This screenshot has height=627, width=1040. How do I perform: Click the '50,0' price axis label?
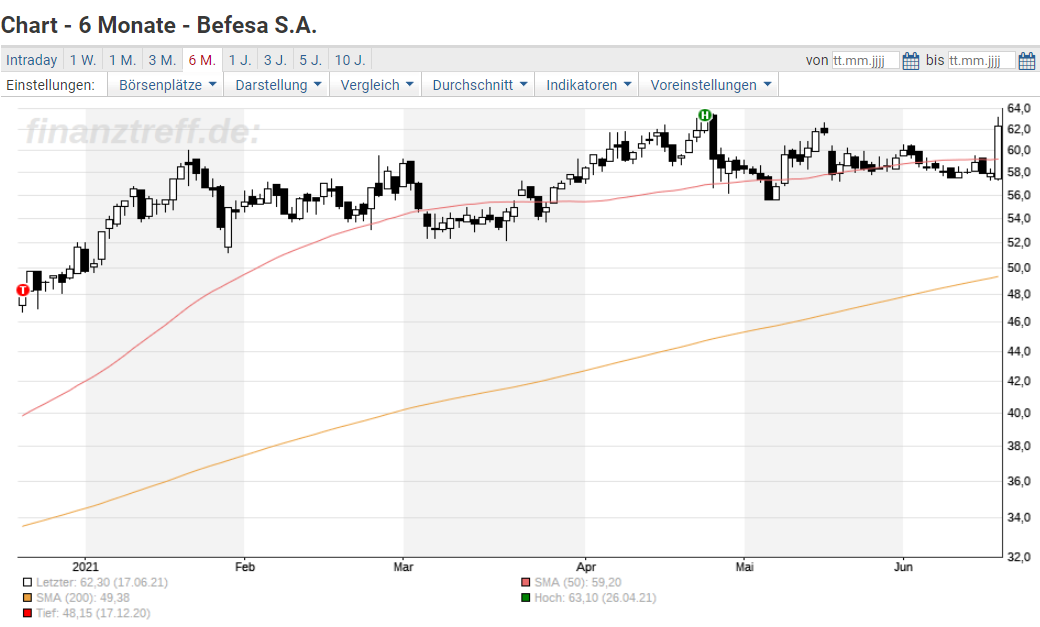(1019, 268)
